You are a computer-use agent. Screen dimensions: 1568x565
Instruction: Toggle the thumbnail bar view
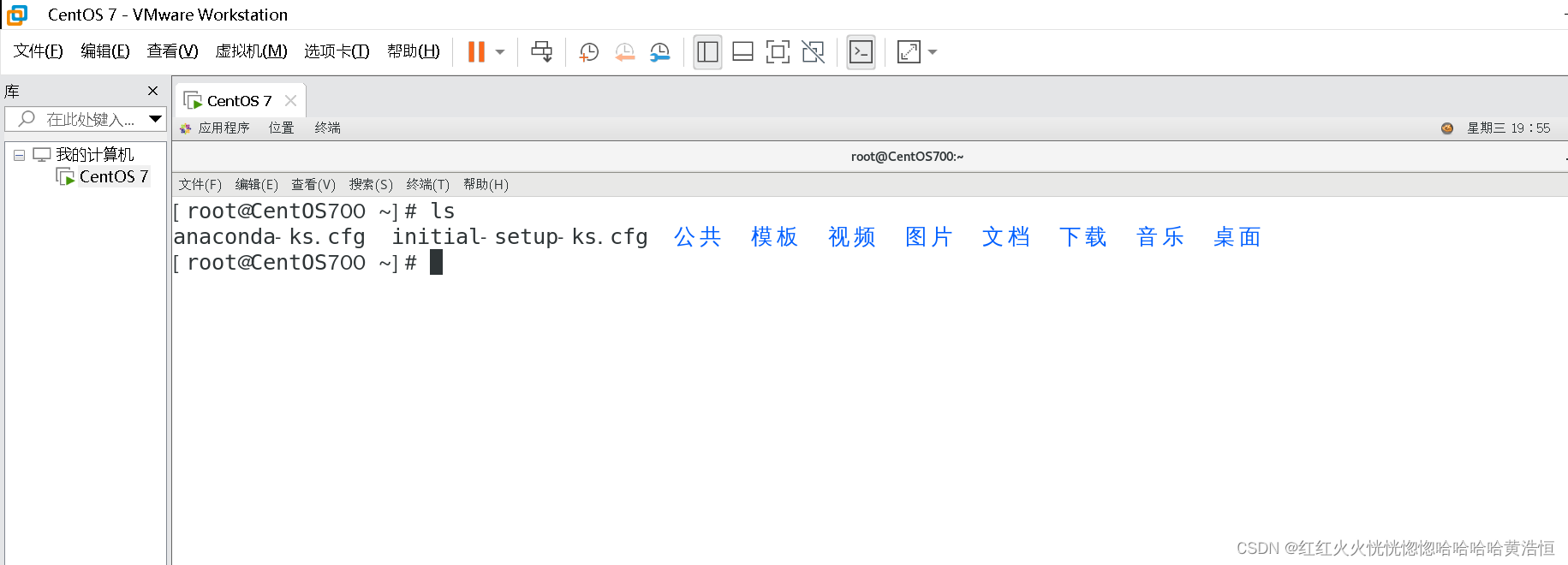click(x=742, y=52)
